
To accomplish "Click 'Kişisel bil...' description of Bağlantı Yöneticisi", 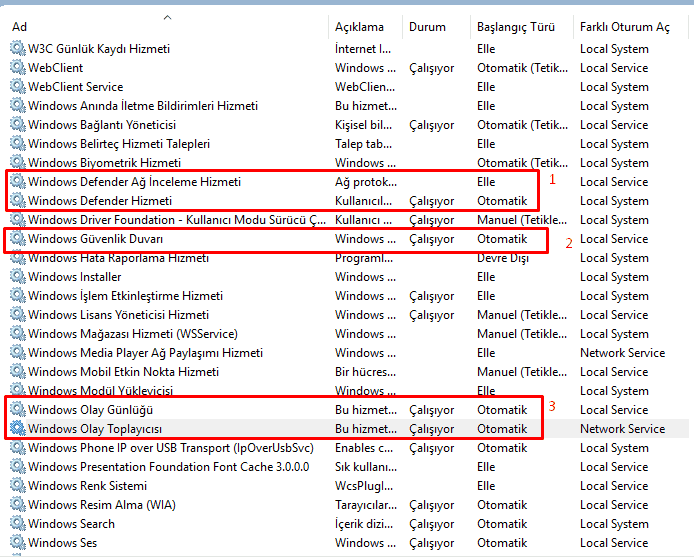I will click(x=363, y=126).
